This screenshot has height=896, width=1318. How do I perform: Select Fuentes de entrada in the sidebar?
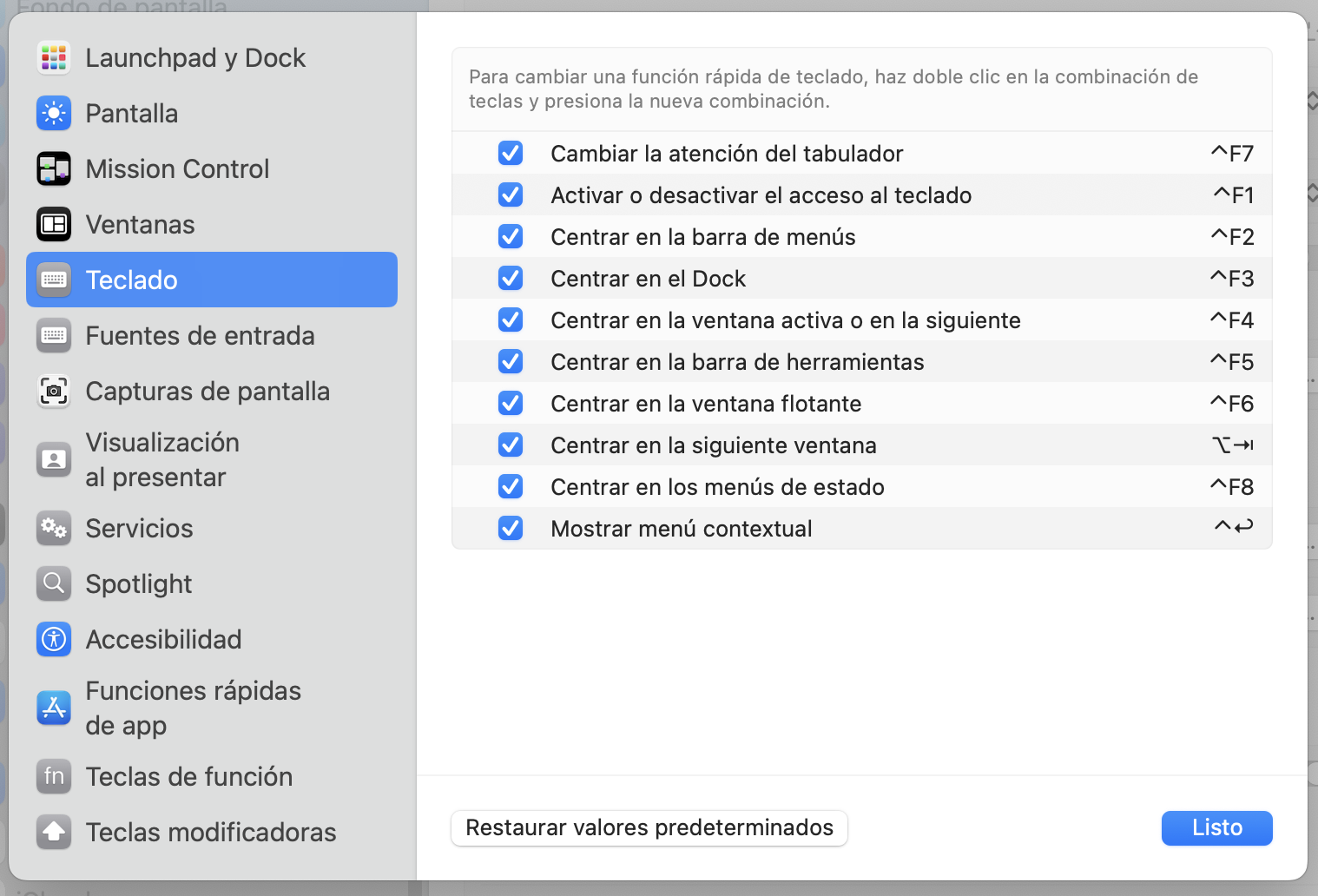point(200,336)
